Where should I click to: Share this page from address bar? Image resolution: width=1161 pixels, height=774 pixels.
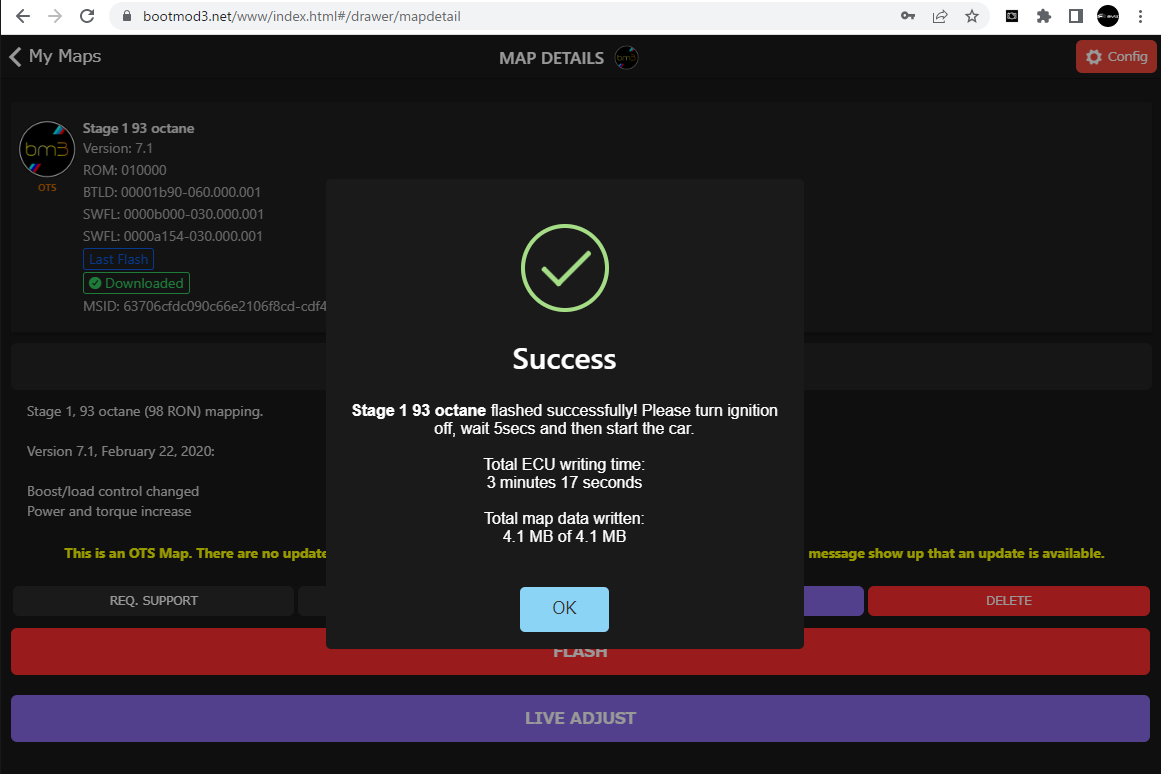click(x=940, y=16)
